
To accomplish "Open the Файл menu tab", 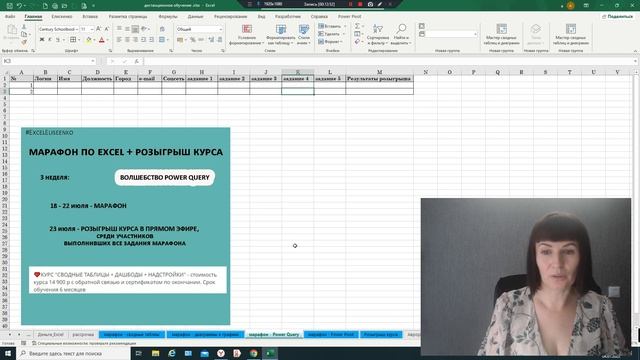I will coord(10,16).
